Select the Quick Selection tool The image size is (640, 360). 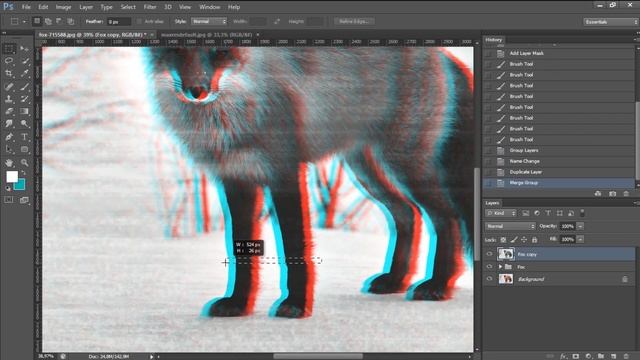pyautogui.click(x=24, y=61)
